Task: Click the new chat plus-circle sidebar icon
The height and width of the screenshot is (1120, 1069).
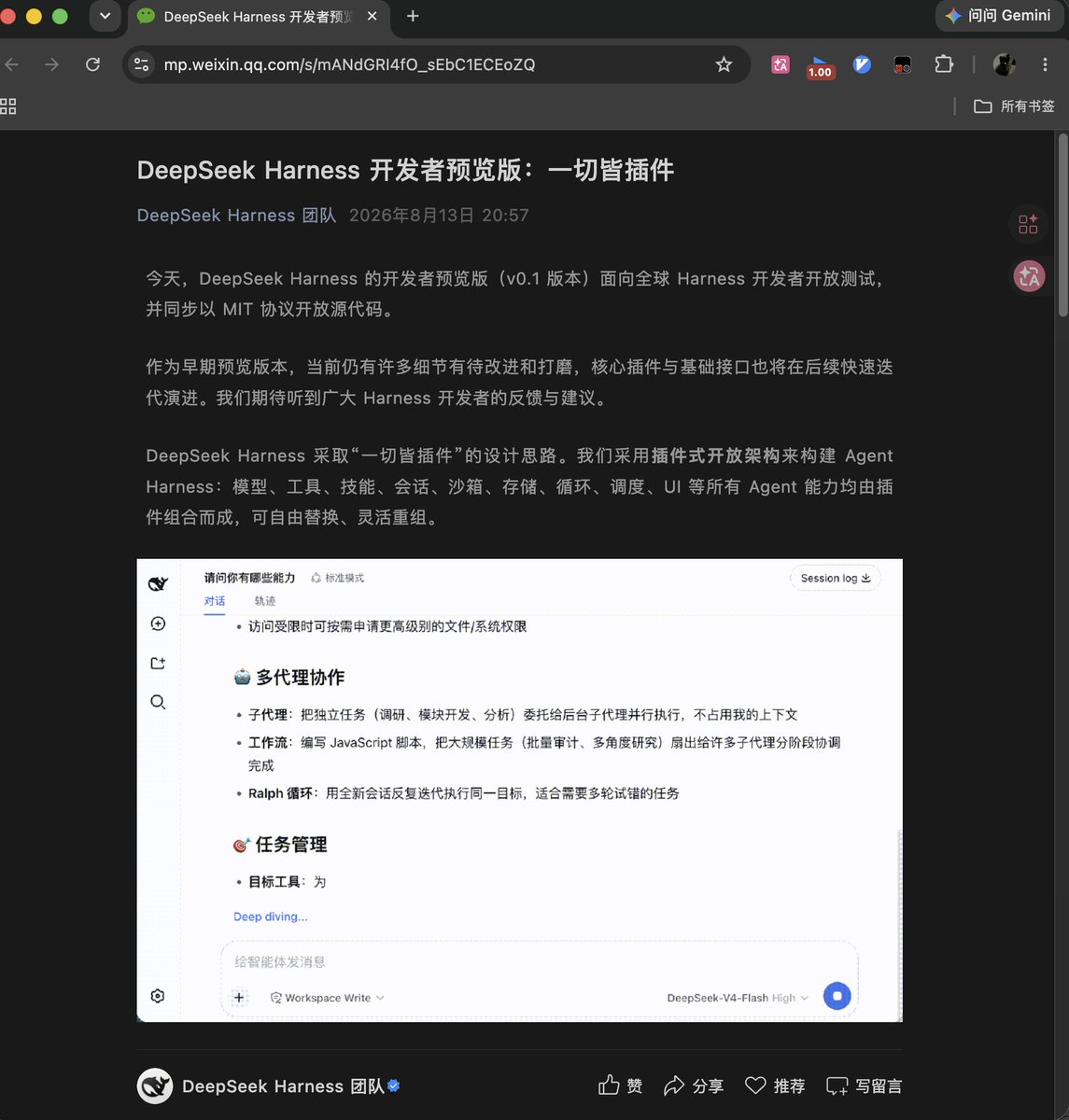Action: [x=158, y=623]
